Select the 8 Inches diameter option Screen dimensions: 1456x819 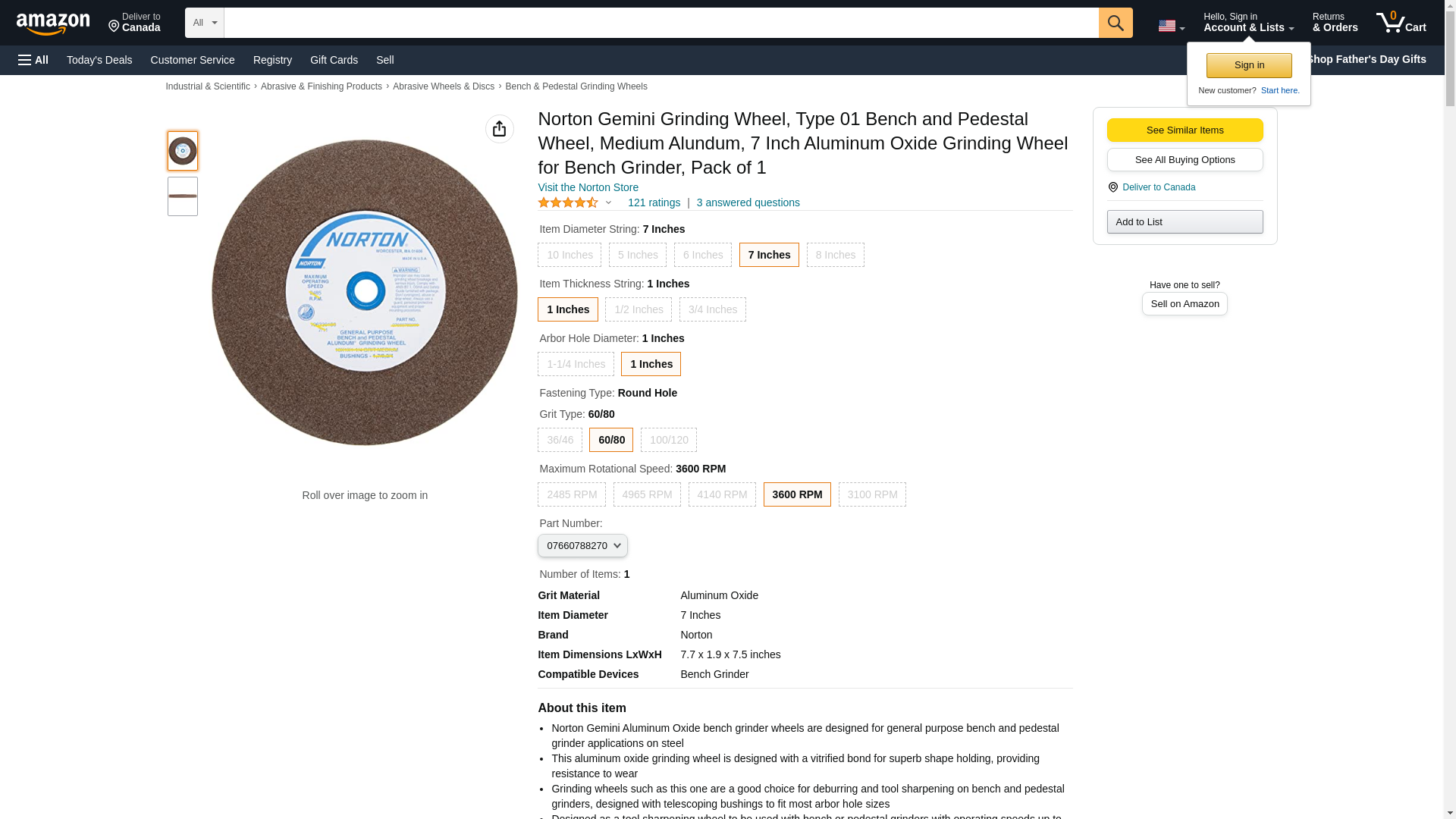[835, 255]
